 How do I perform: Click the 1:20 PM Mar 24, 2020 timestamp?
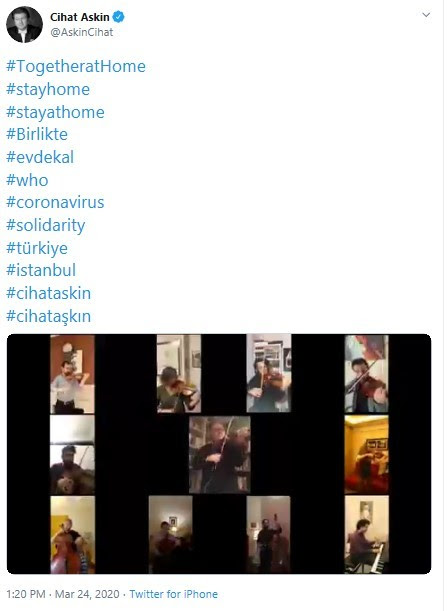click(x=63, y=594)
